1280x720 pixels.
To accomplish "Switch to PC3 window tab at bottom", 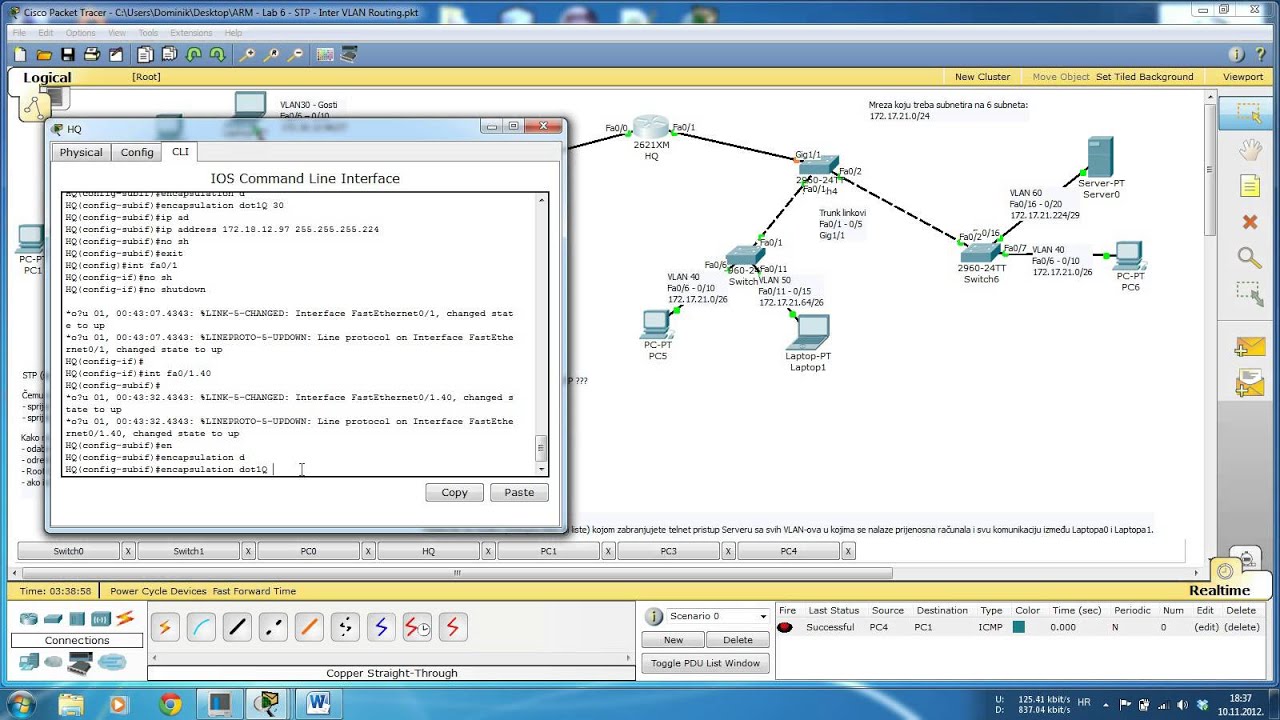I will [669, 551].
